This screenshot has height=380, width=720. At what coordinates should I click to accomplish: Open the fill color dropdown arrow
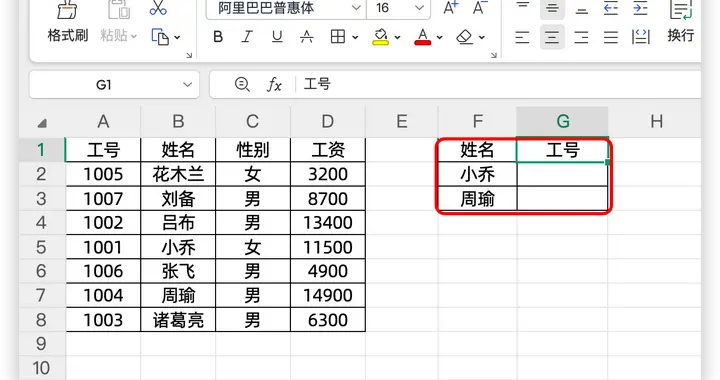tap(397, 37)
